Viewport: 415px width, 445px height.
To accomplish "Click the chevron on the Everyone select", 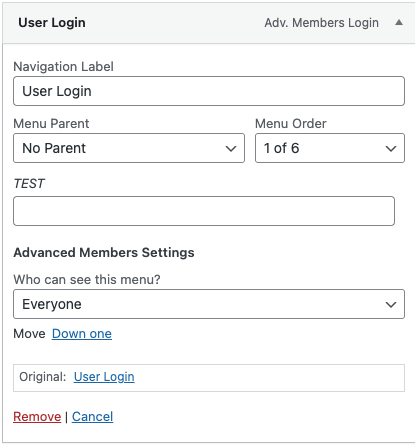I will (x=391, y=304).
